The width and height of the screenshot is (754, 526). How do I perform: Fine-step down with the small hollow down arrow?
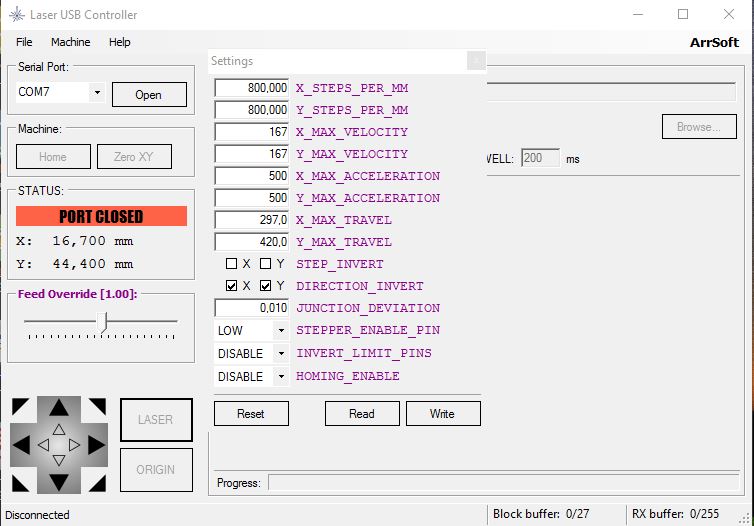click(x=59, y=461)
